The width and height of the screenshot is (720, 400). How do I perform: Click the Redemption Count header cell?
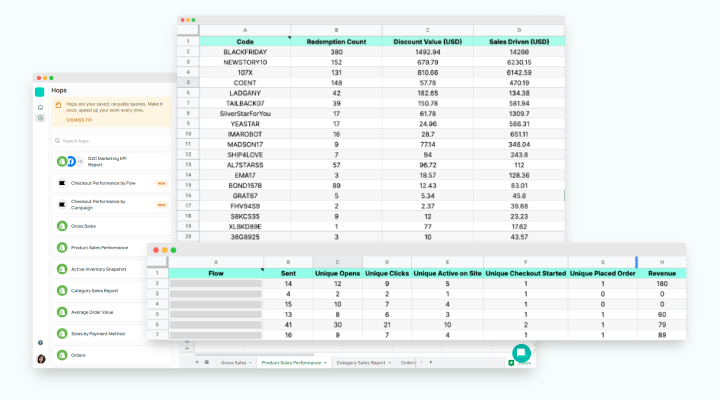pyautogui.click(x=336, y=41)
